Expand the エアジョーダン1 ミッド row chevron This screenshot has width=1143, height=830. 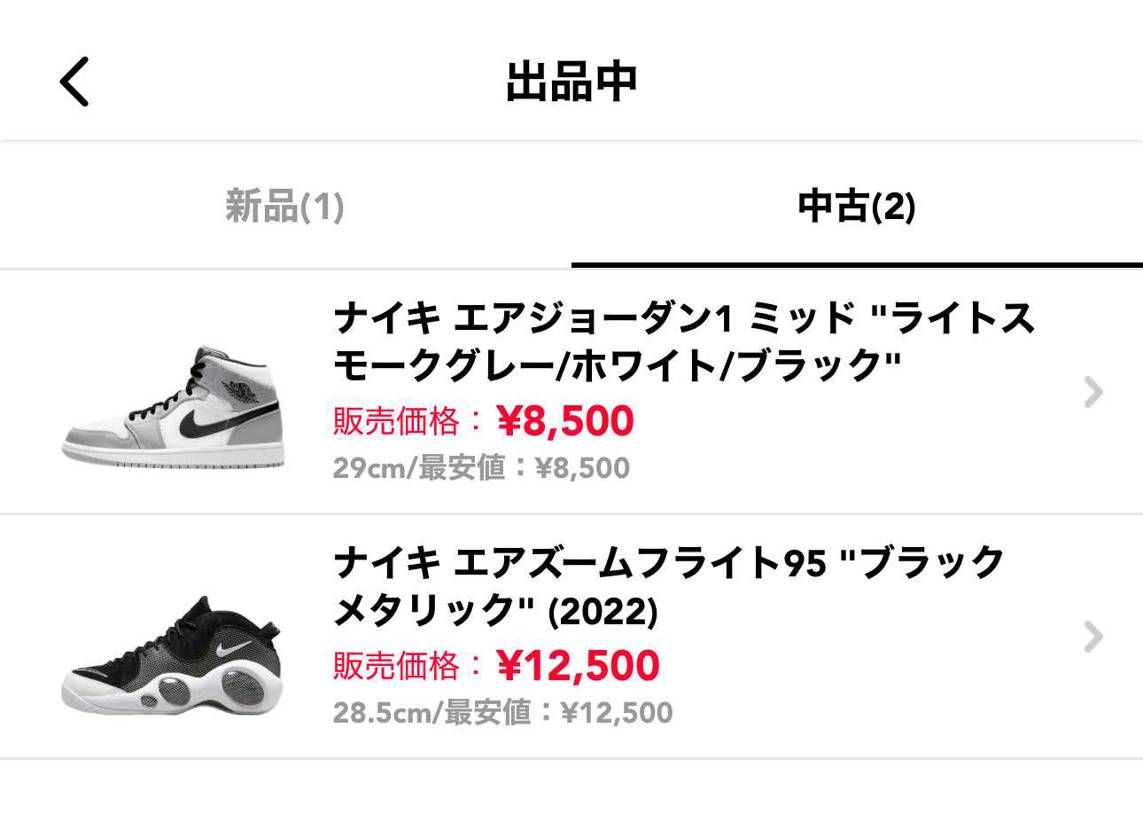click(1093, 392)
